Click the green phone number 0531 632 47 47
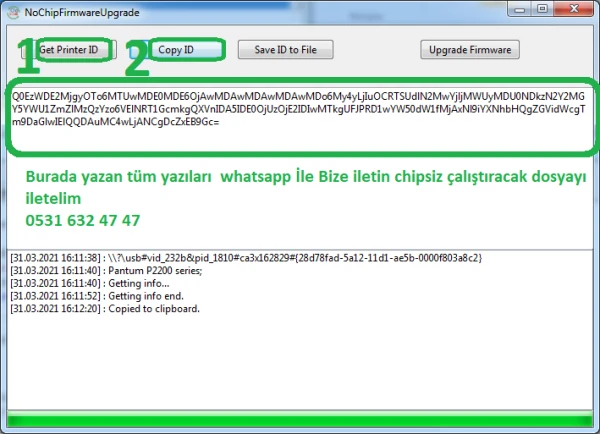The height and width of the screenshot is (434, 600). (x=82, y=220)
